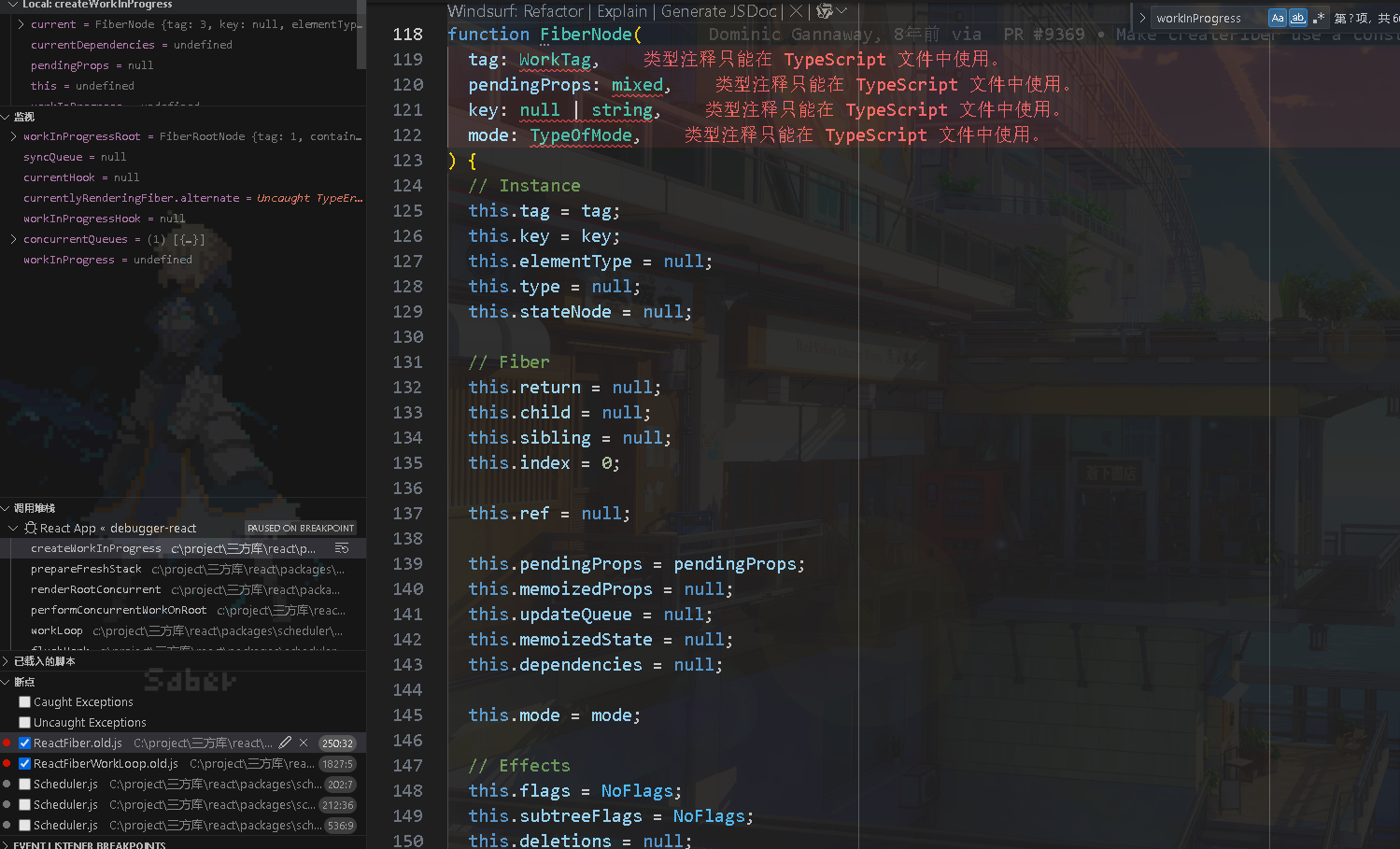This screenshot has width=1400, height=849.
Task: Select the this = undefined variable
Action: point(82,86)
